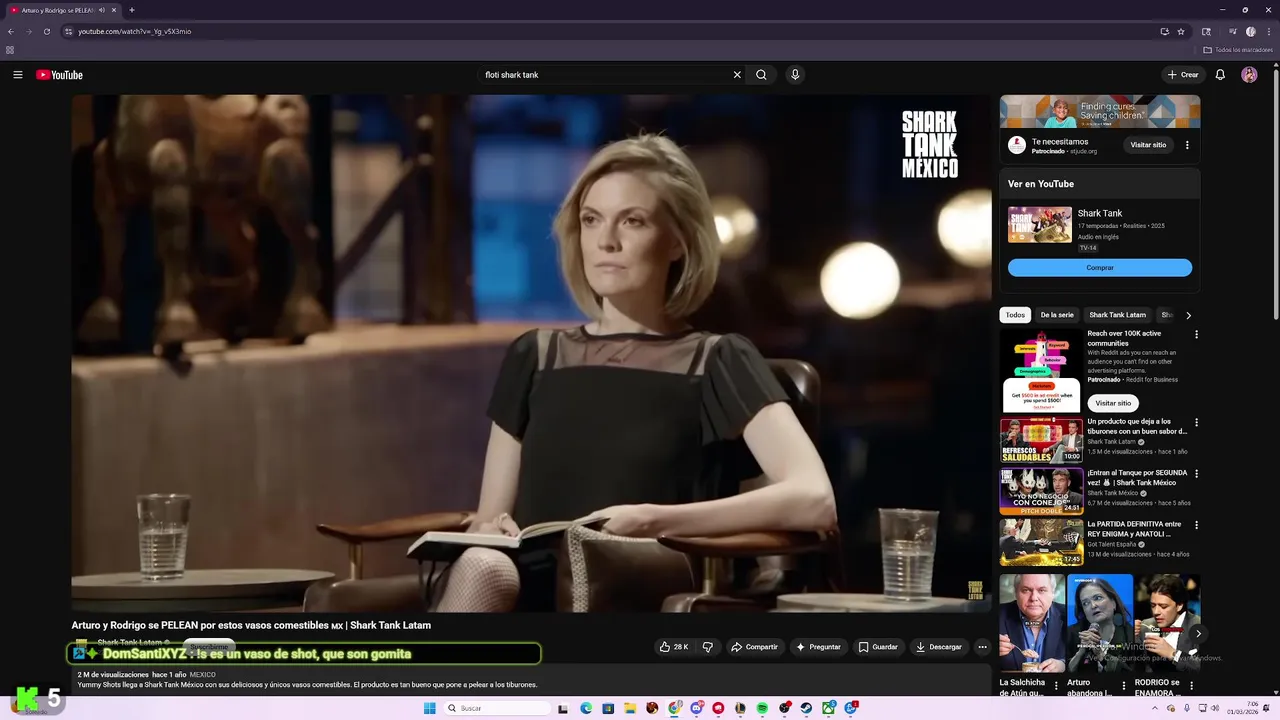Open 'Todos los marcadores' bookmarks folder
Screen dimensions: 1280x720
tap(1238, 50)
